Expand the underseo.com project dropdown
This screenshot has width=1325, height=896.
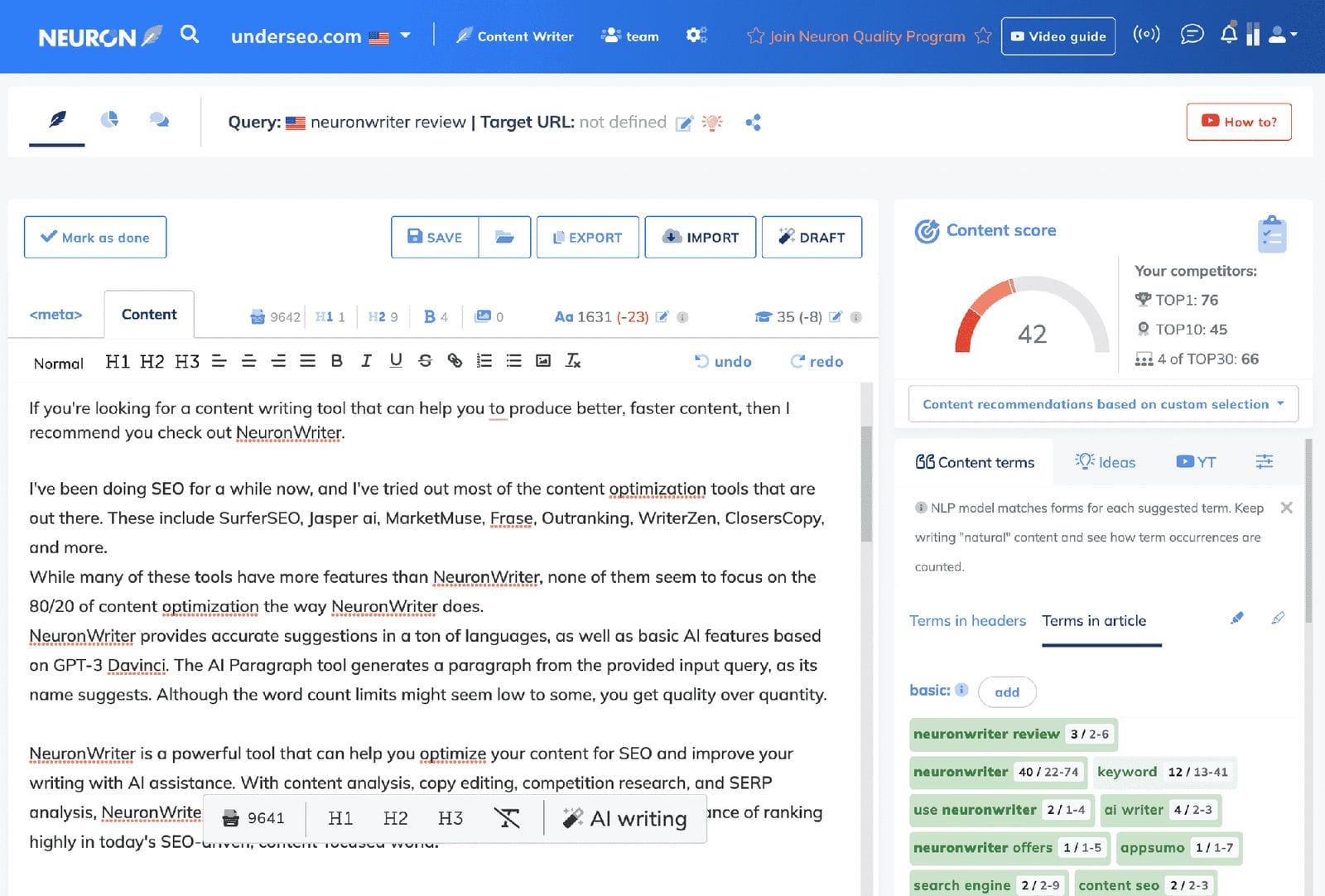[405, 36]
